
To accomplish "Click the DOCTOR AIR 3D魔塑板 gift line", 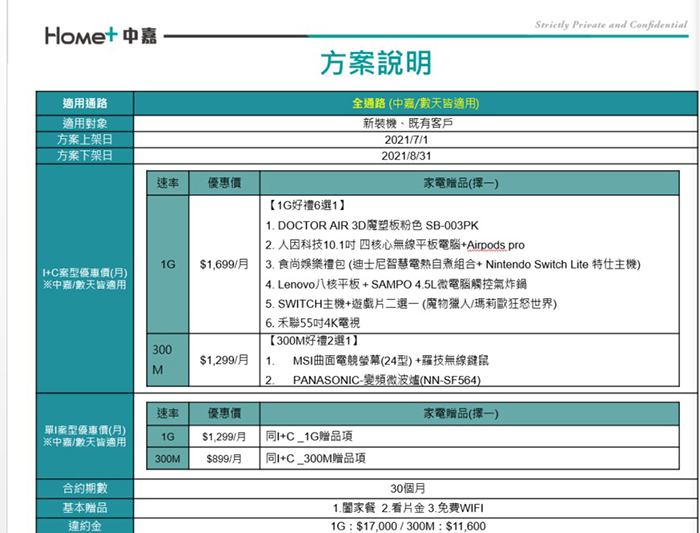I will [372, 225].
